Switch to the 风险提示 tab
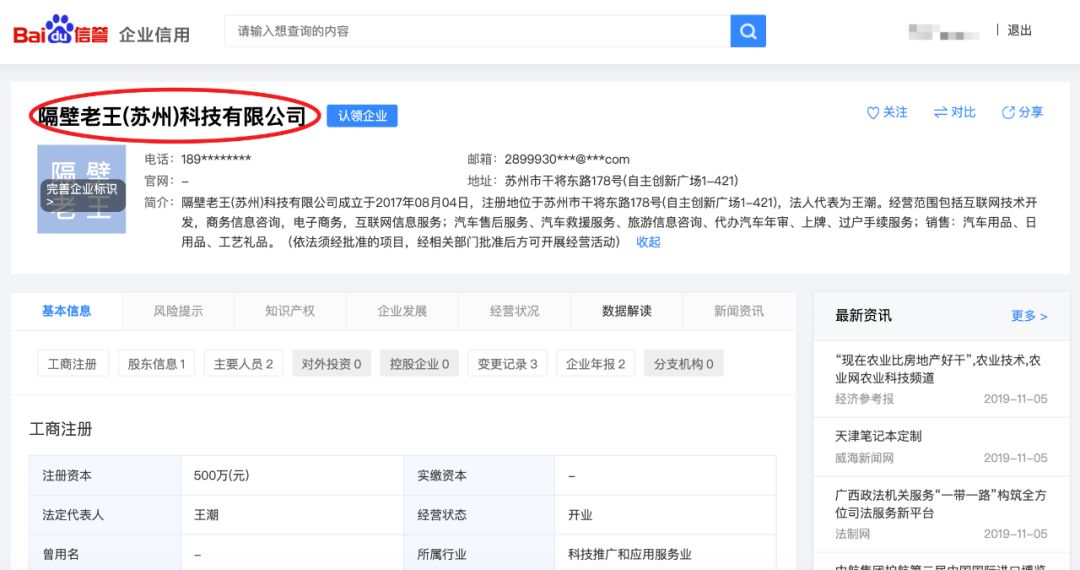 coord(178,311)
